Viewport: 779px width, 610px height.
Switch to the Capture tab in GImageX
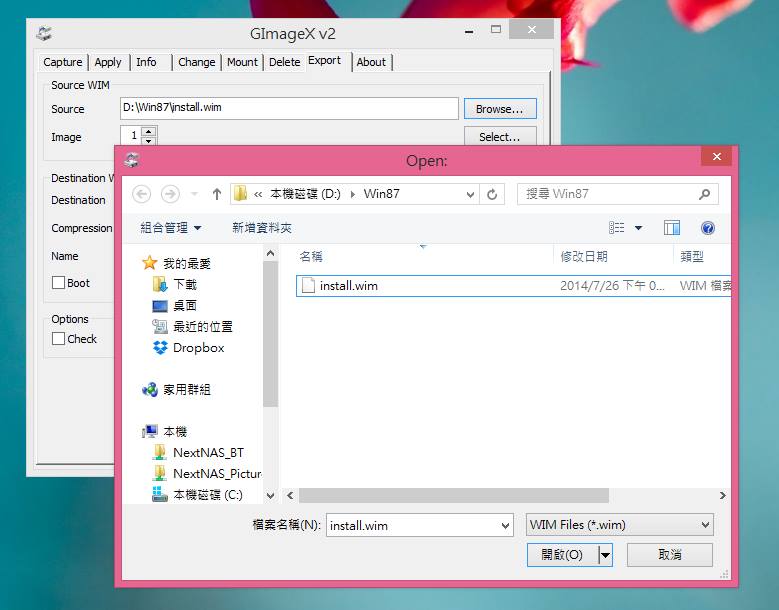click(63, 62)
